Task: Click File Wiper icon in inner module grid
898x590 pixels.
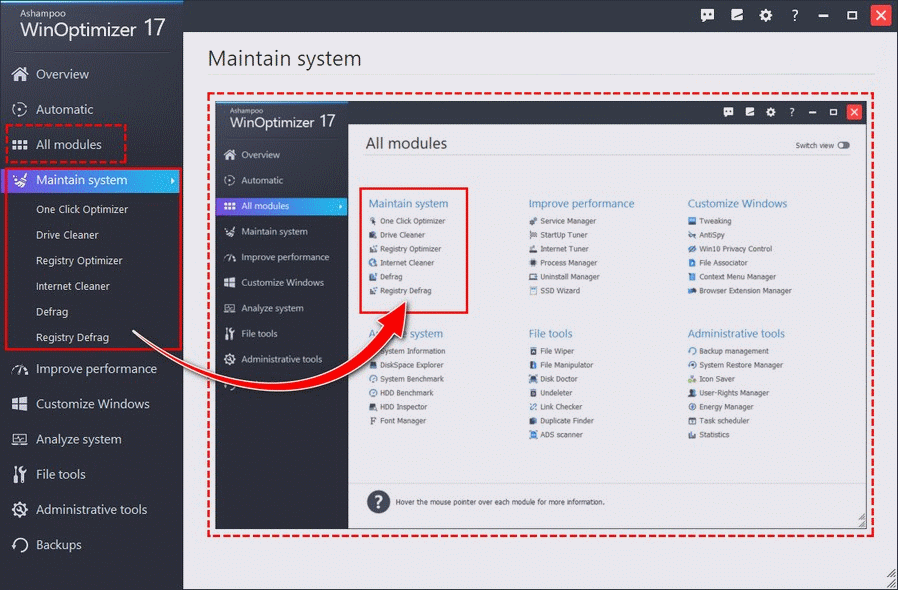Action: pos(533,351)
